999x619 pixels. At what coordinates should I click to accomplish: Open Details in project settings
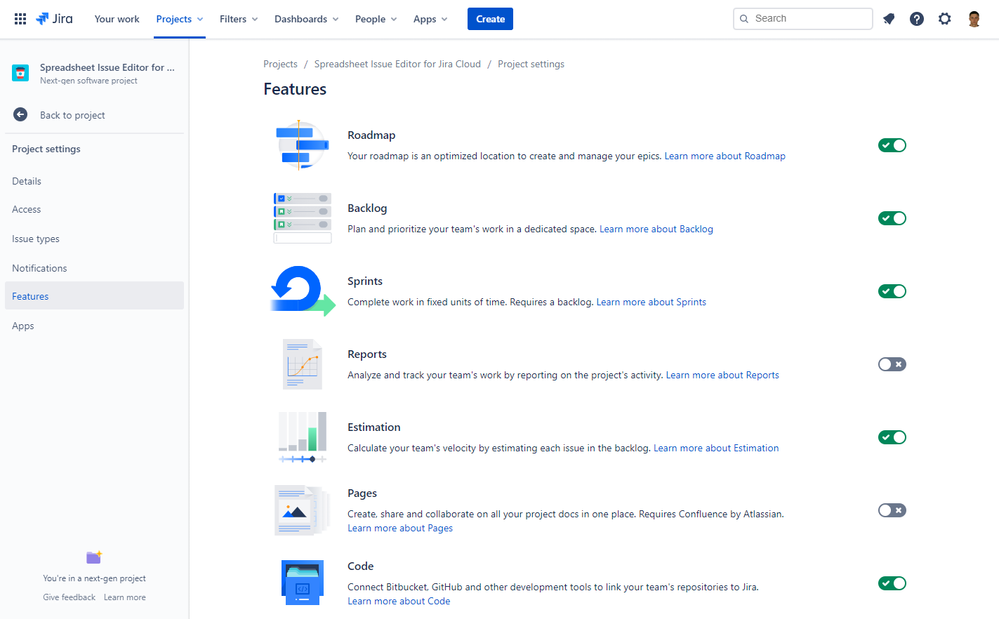(94, 181)
